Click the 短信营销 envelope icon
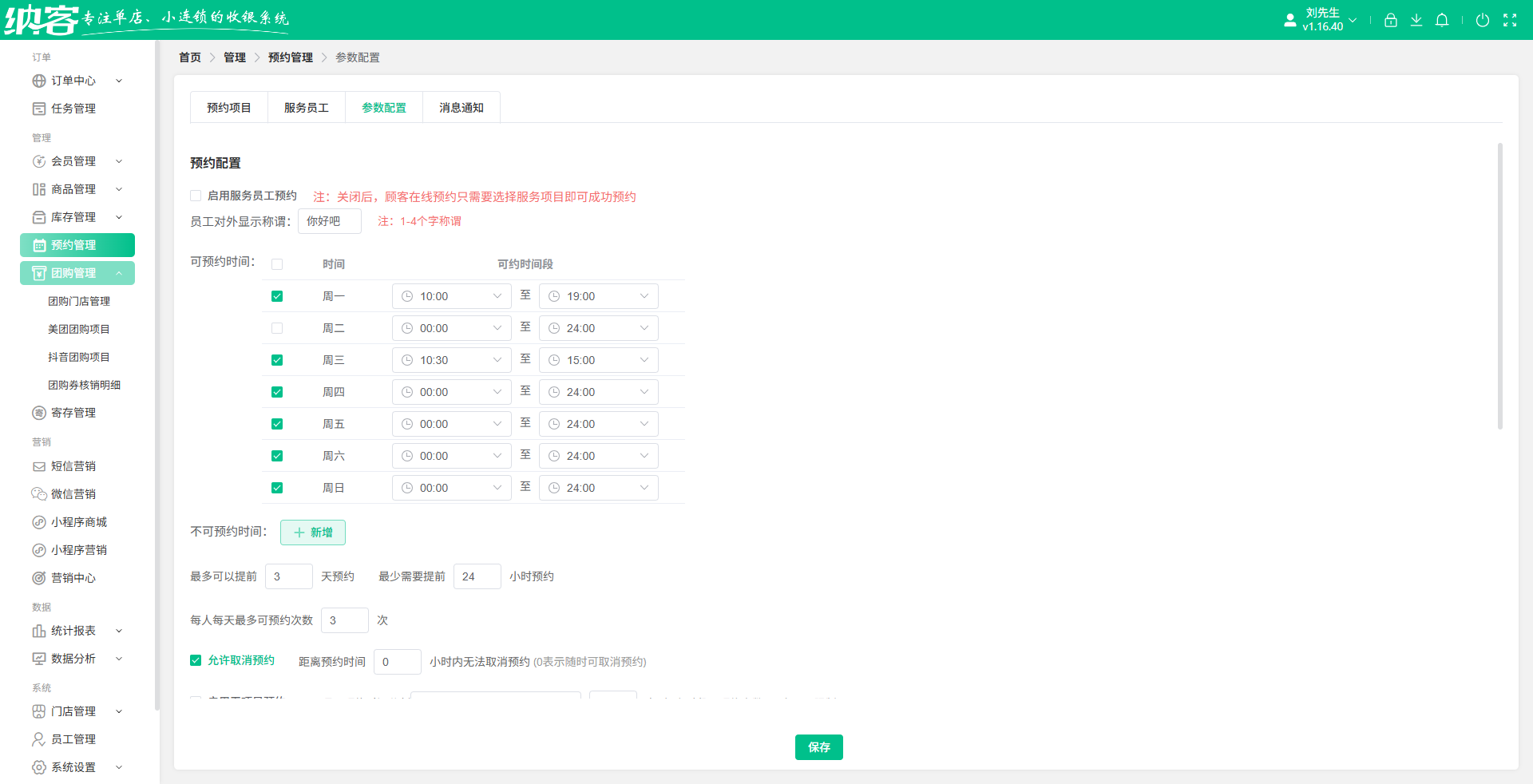1533x784 pixels. [39, 466]
